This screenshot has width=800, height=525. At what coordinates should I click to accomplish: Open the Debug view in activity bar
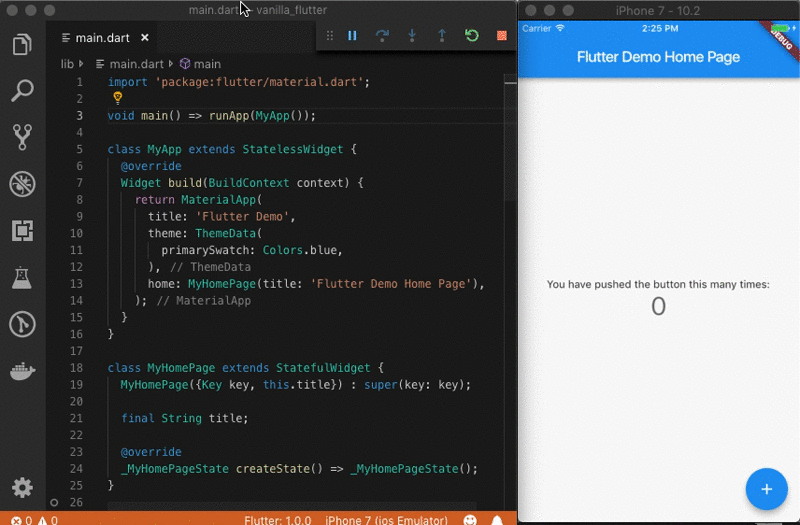pyautogui.click(x=22, y=184)
